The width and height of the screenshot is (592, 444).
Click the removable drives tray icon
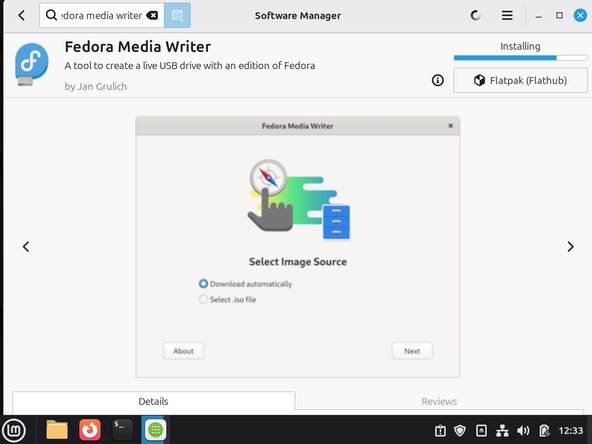pyautogui.click(x=481, y=430)
